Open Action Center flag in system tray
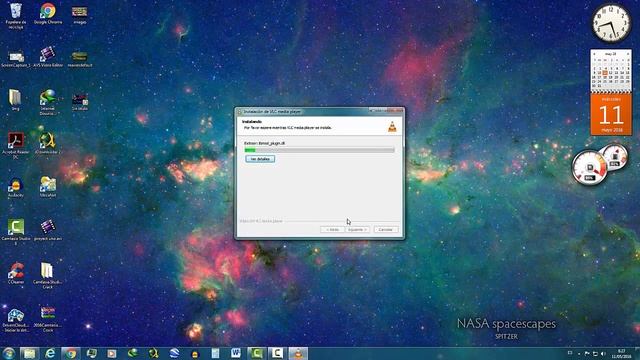Screen dimensions: 640x360 [587, 353]
